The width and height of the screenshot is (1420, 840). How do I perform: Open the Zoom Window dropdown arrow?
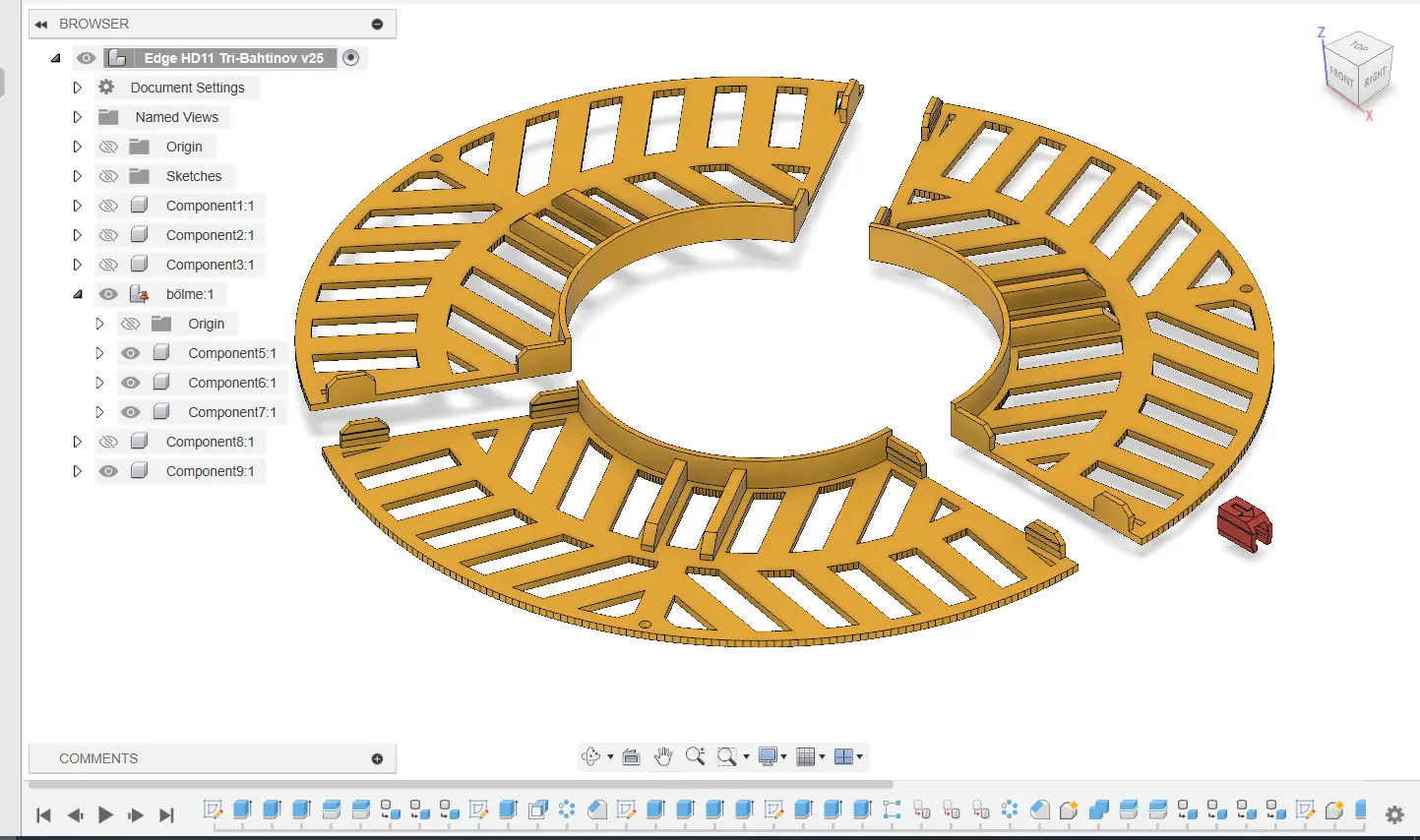pyautogui.click(x=746, y=756)
